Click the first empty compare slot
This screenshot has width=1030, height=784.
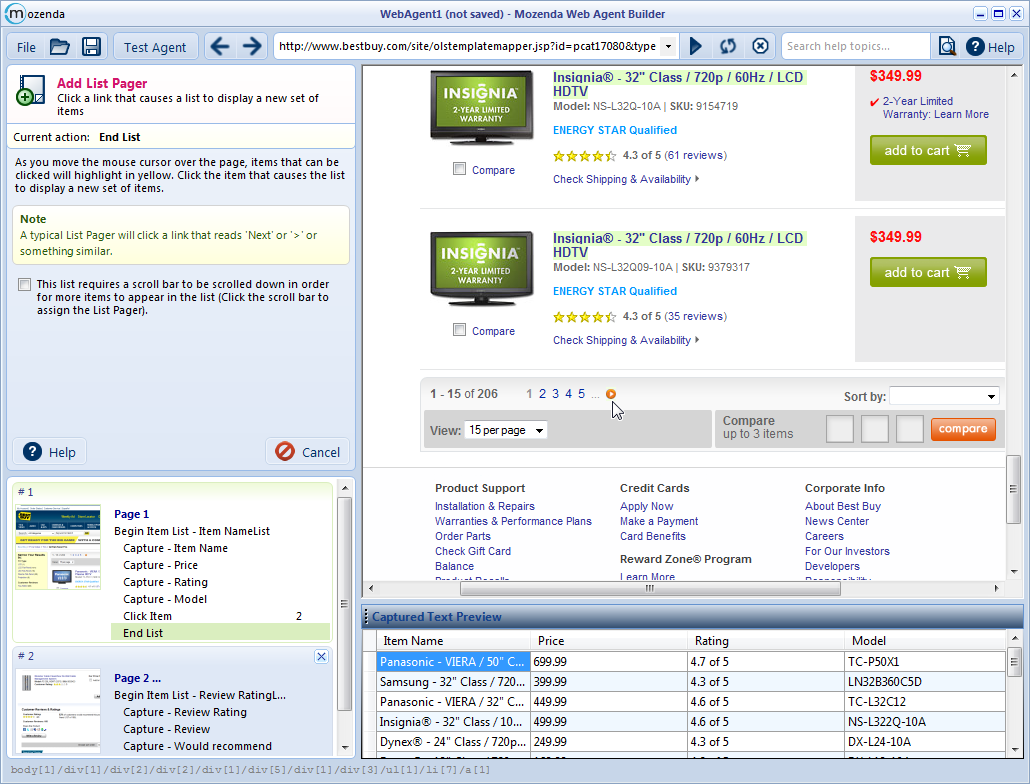840,429
